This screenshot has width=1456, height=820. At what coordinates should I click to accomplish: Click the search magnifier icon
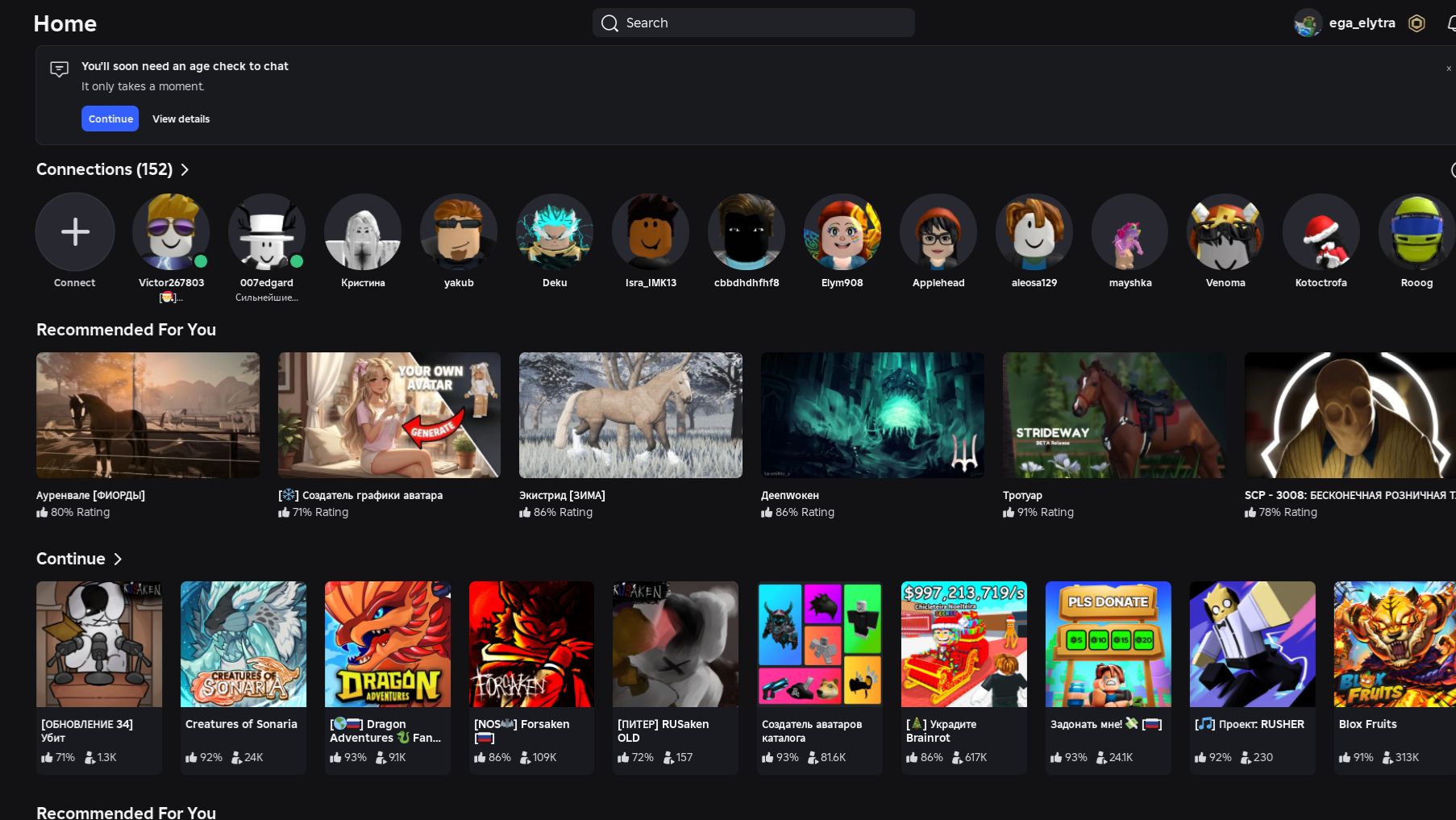click(609, 23)
